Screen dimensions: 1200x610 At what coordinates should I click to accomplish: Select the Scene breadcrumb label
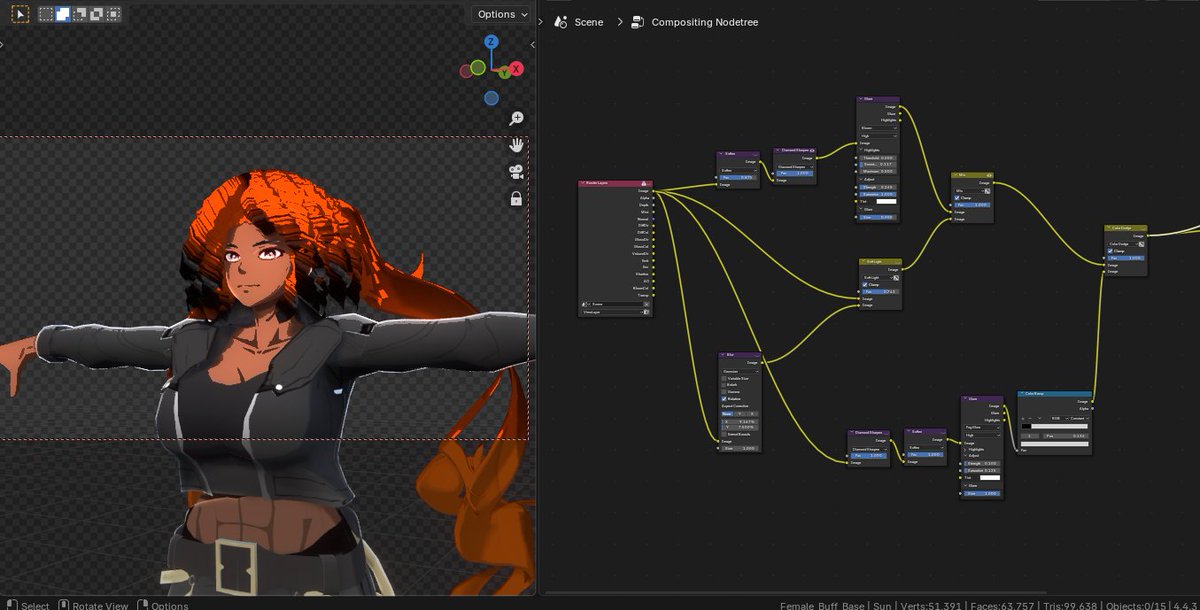589,22
